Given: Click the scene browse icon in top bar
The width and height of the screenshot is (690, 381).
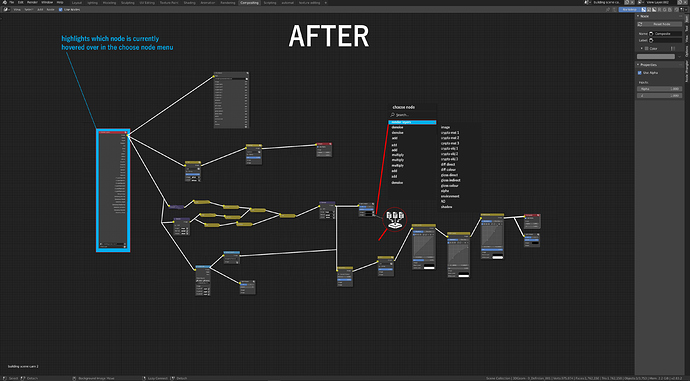Looking at the screenshot, I should [587, 2].
